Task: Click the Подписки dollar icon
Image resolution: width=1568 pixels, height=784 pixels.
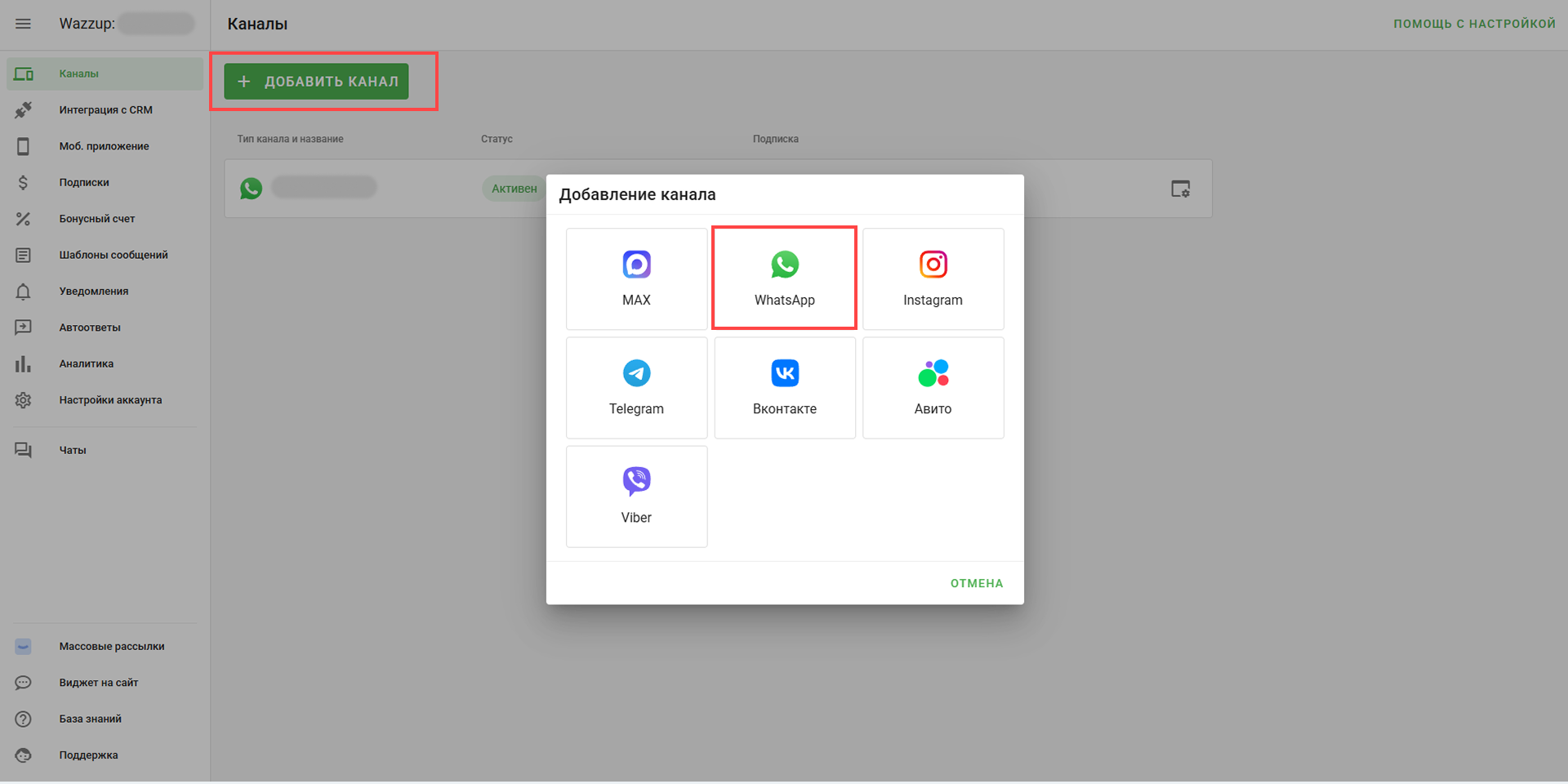Action: point(23,183)
